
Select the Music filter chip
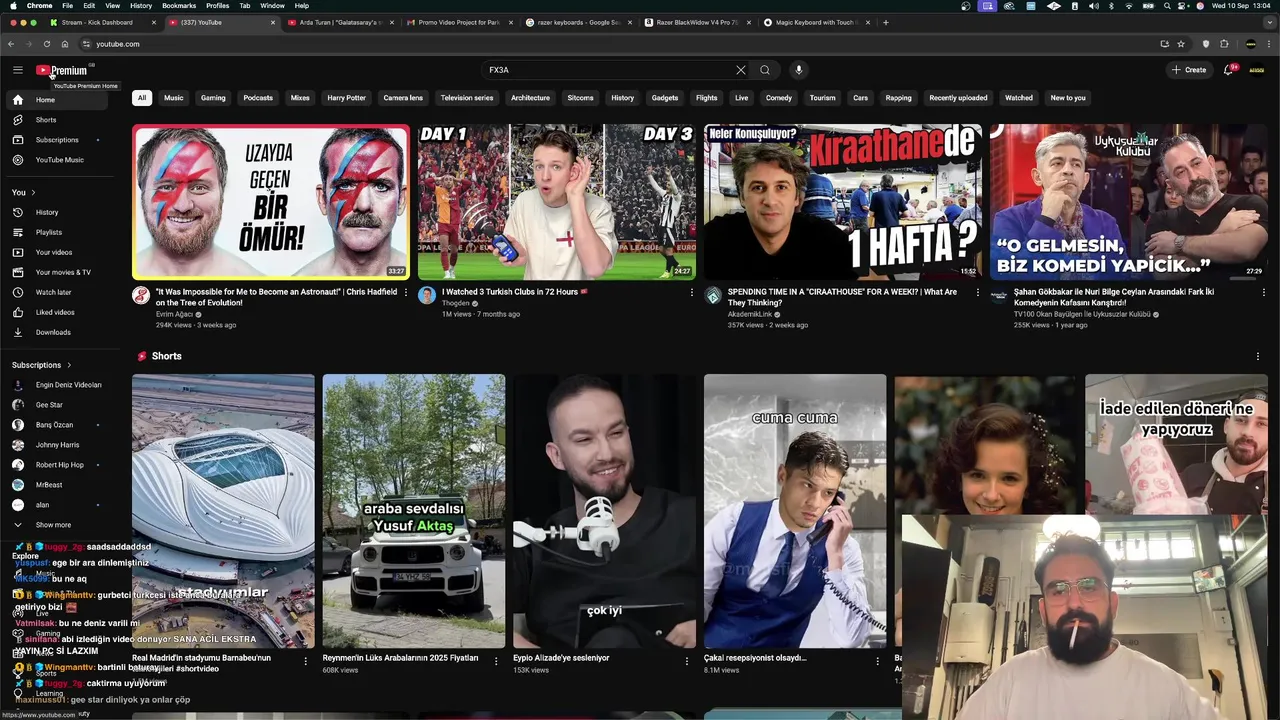174,98
